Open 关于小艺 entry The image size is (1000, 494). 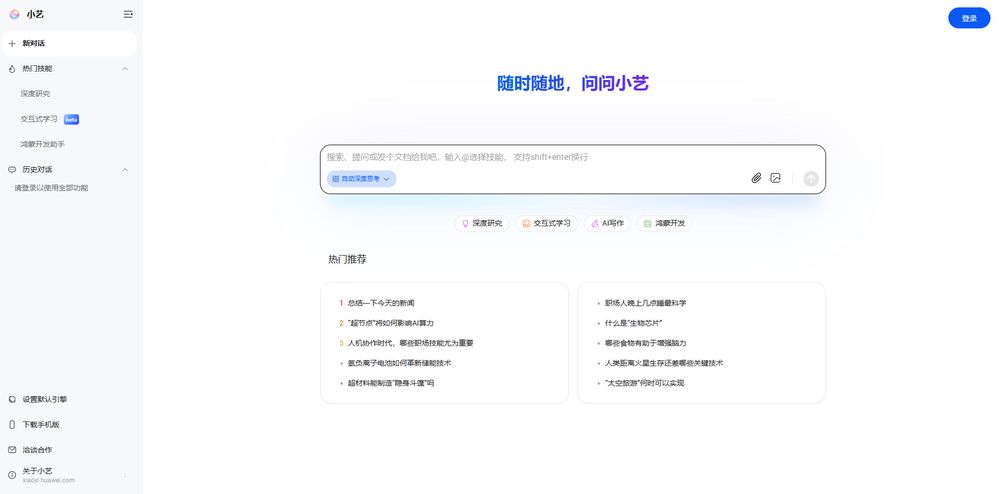click(48, 475)
